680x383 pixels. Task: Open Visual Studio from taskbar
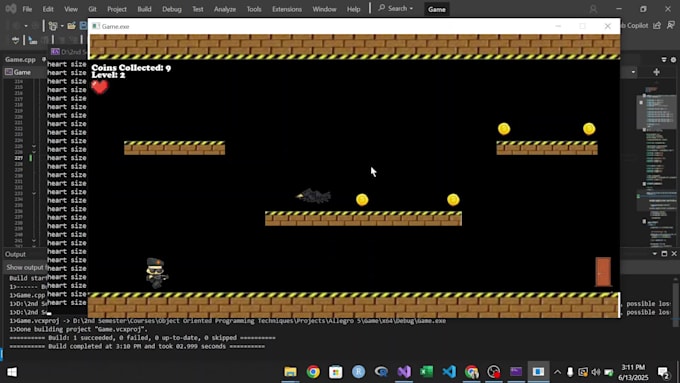coord(404,372)
